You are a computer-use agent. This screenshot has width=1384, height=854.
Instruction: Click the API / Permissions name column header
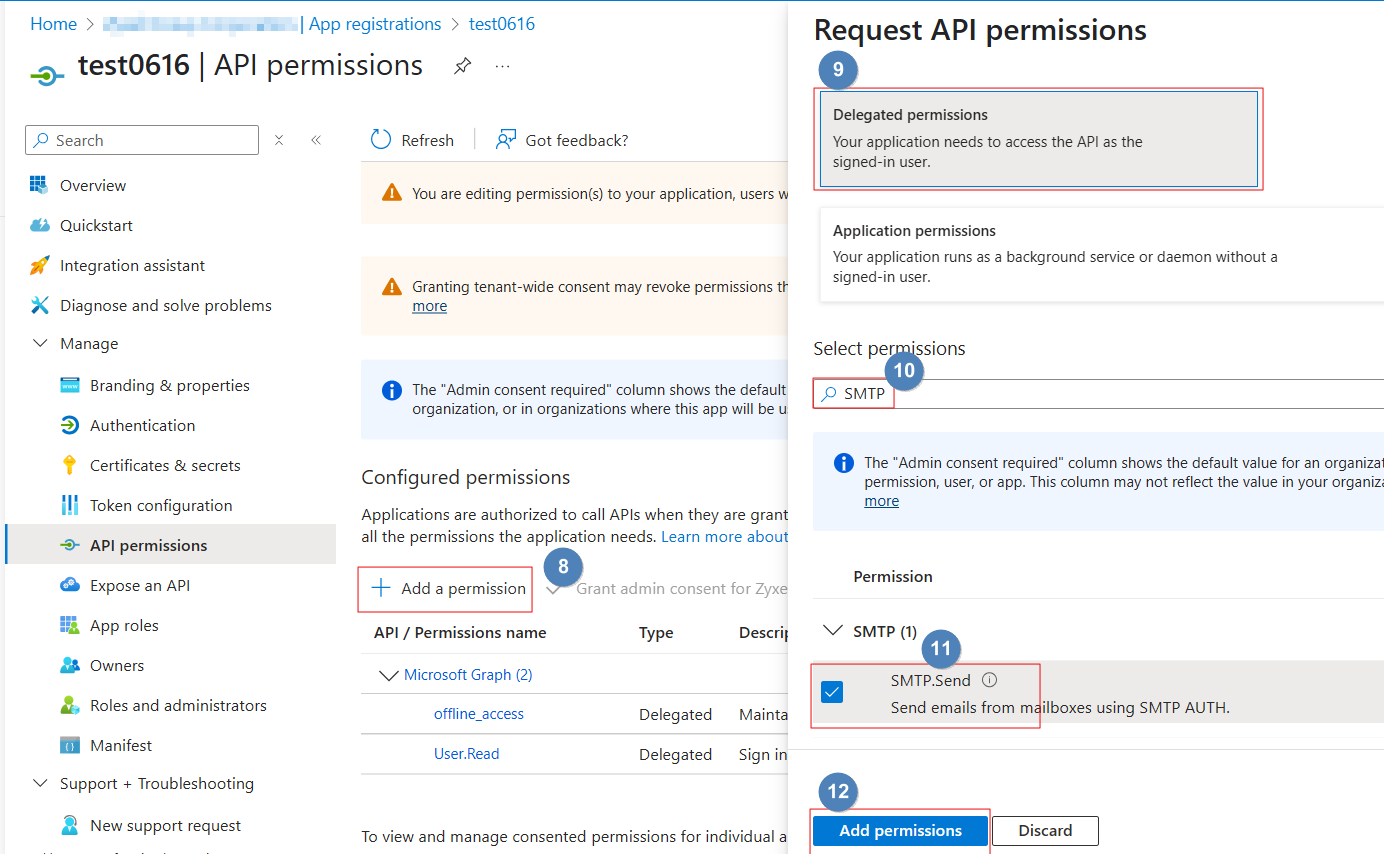click(460, 633)
